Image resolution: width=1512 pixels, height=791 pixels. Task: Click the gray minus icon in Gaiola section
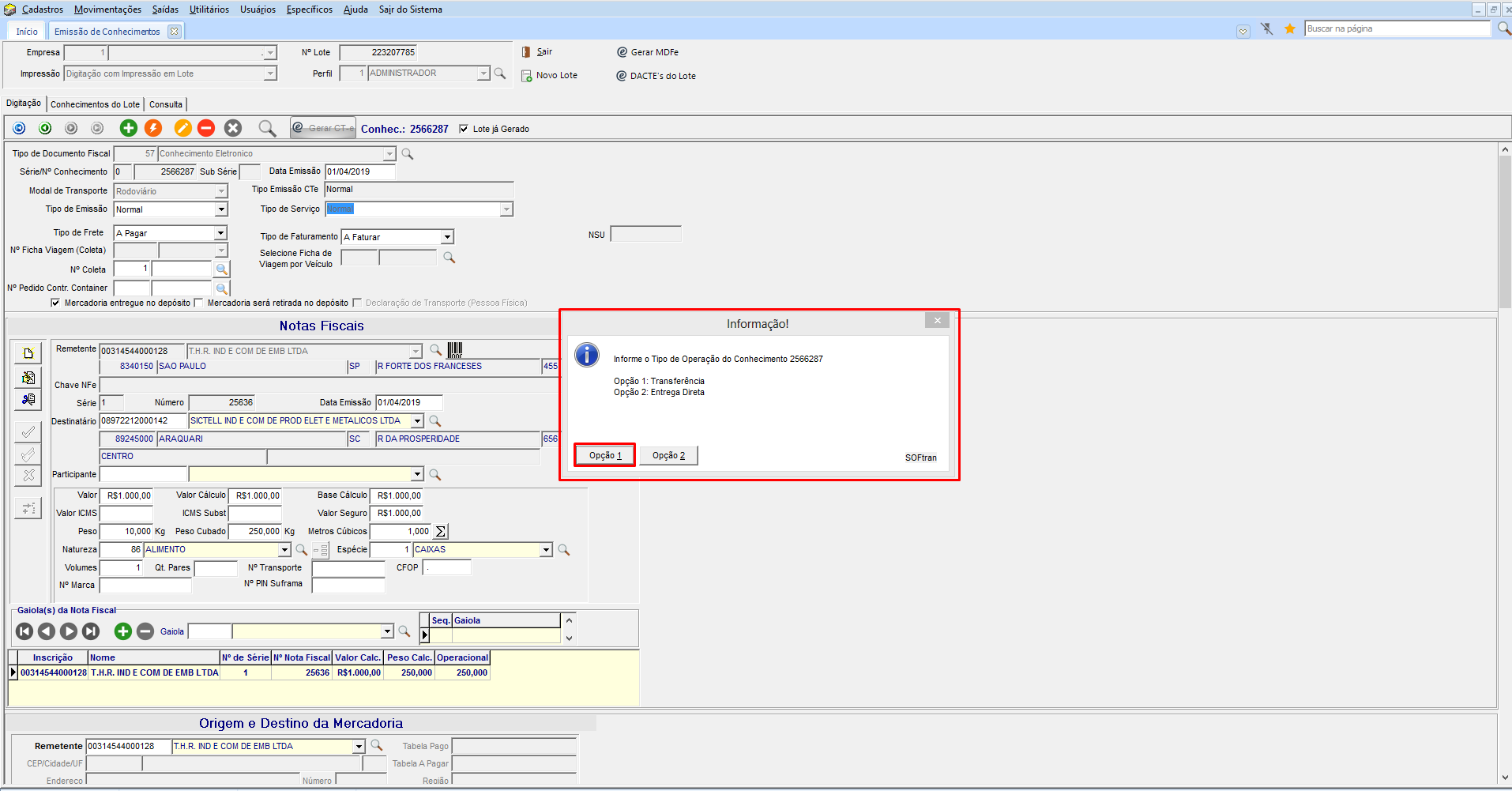click(145, 631)
